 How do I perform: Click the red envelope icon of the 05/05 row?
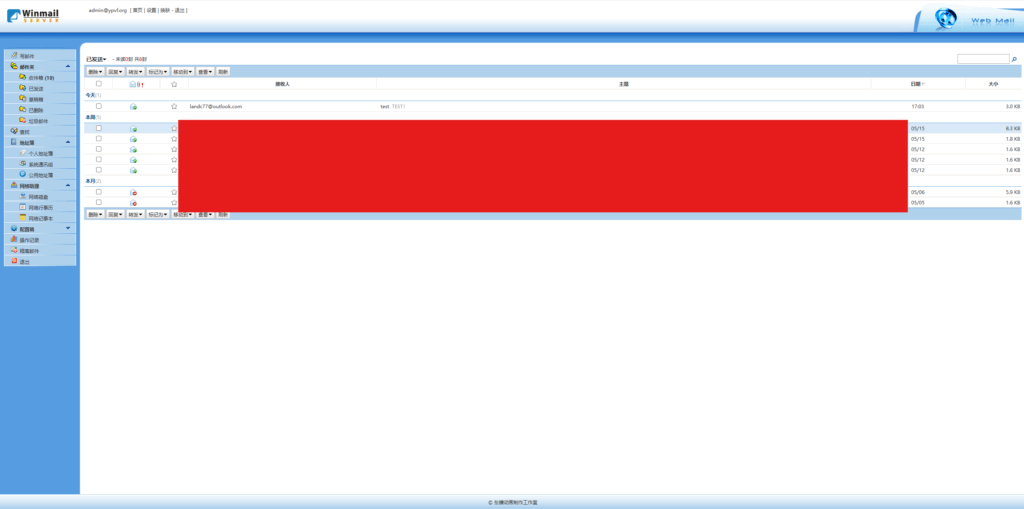pos(133,203)
